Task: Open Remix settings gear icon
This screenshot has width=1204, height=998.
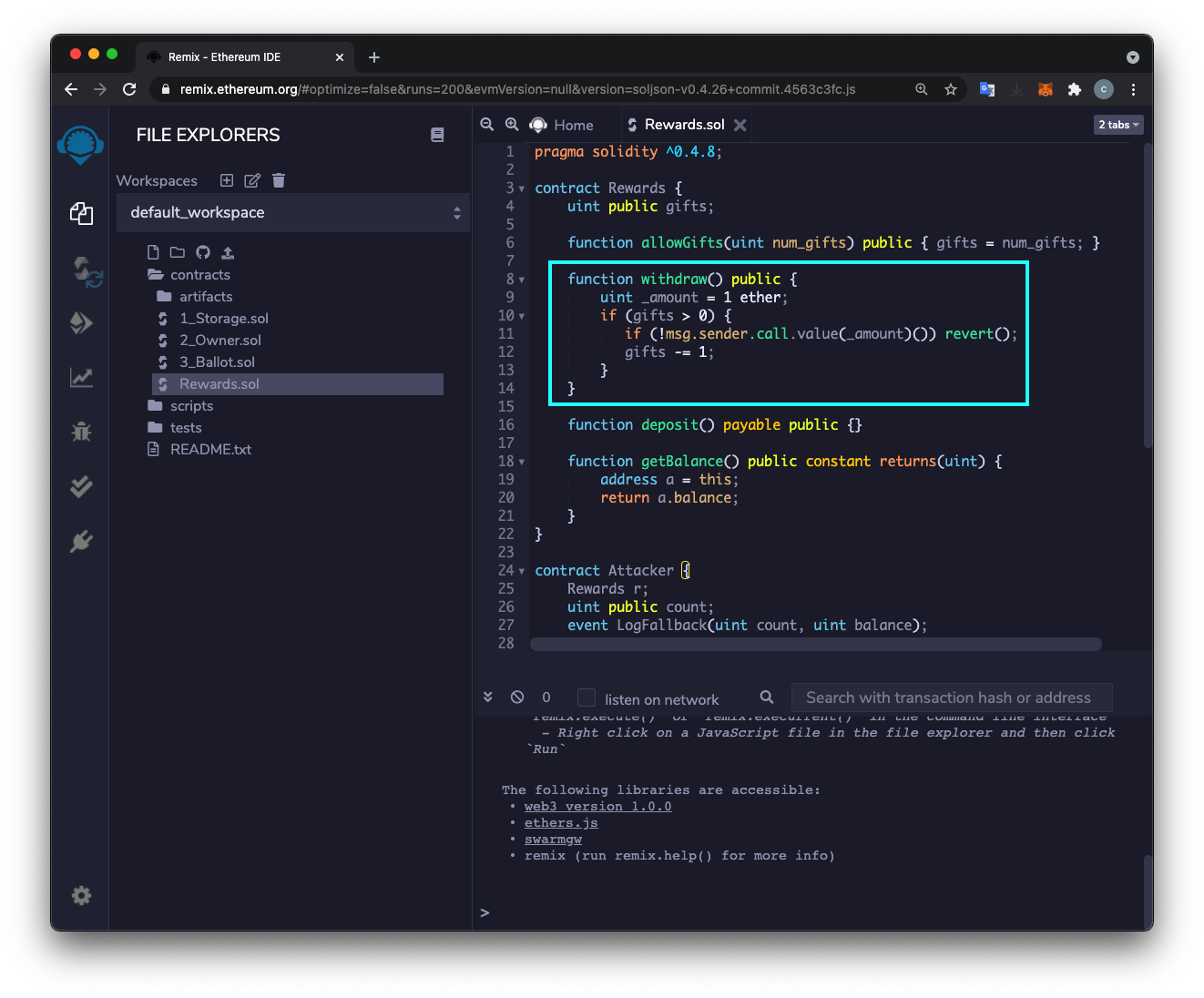Action: pyautogui.click(x=81, y=895)
